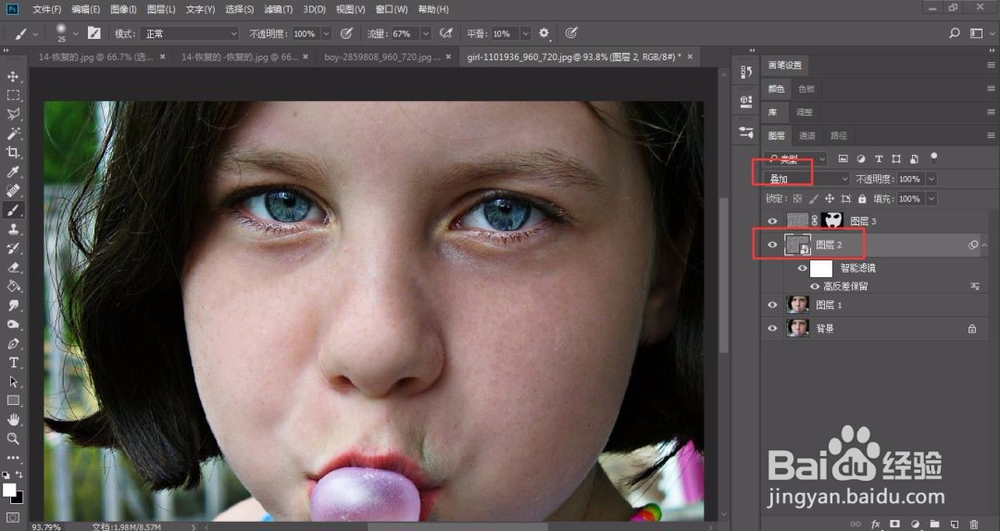Open the 滤镜(T) menu

pyautogui.click(x=278, y=10)
